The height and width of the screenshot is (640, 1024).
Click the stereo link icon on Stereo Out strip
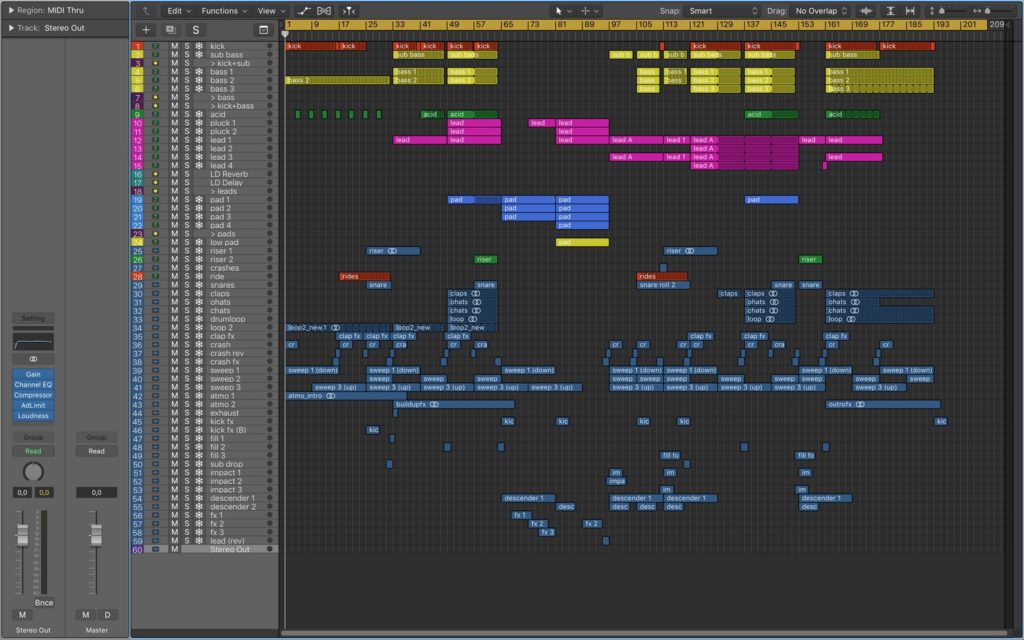pyautogui.click(x=33, y=359)
